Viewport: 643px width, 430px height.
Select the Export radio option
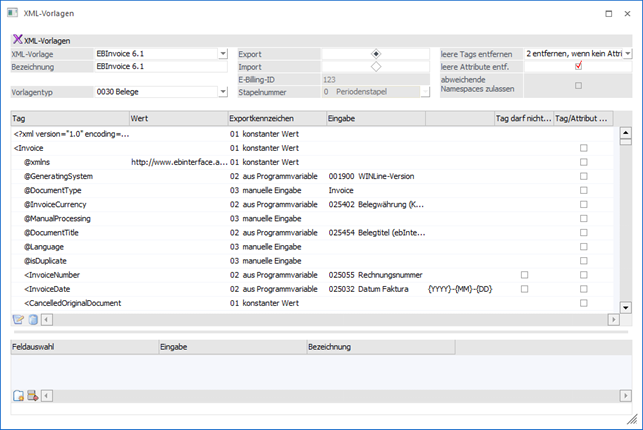pyautogui.click(x=376, y=53)
